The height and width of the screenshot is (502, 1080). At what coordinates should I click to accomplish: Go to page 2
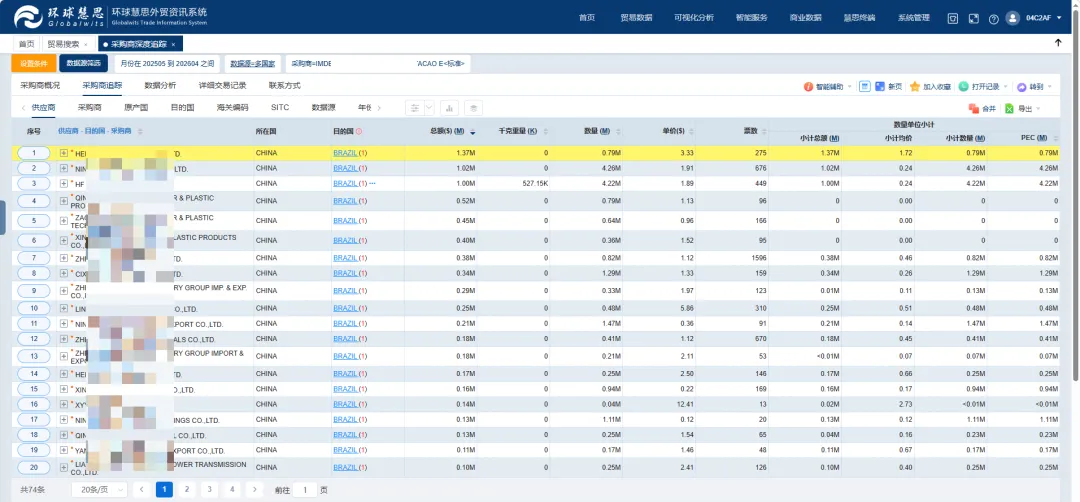[x=186, y=490]
